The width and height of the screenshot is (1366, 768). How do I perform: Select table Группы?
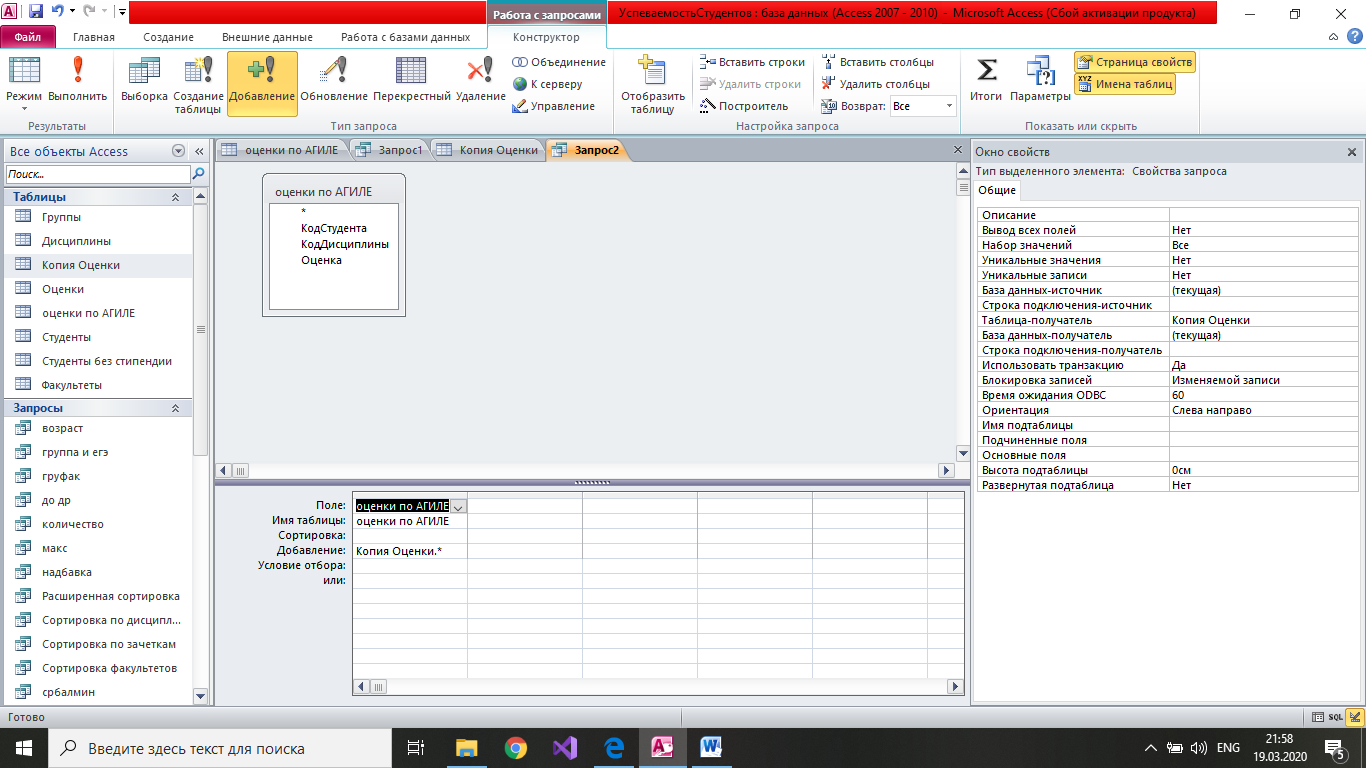tap(97, 217)
